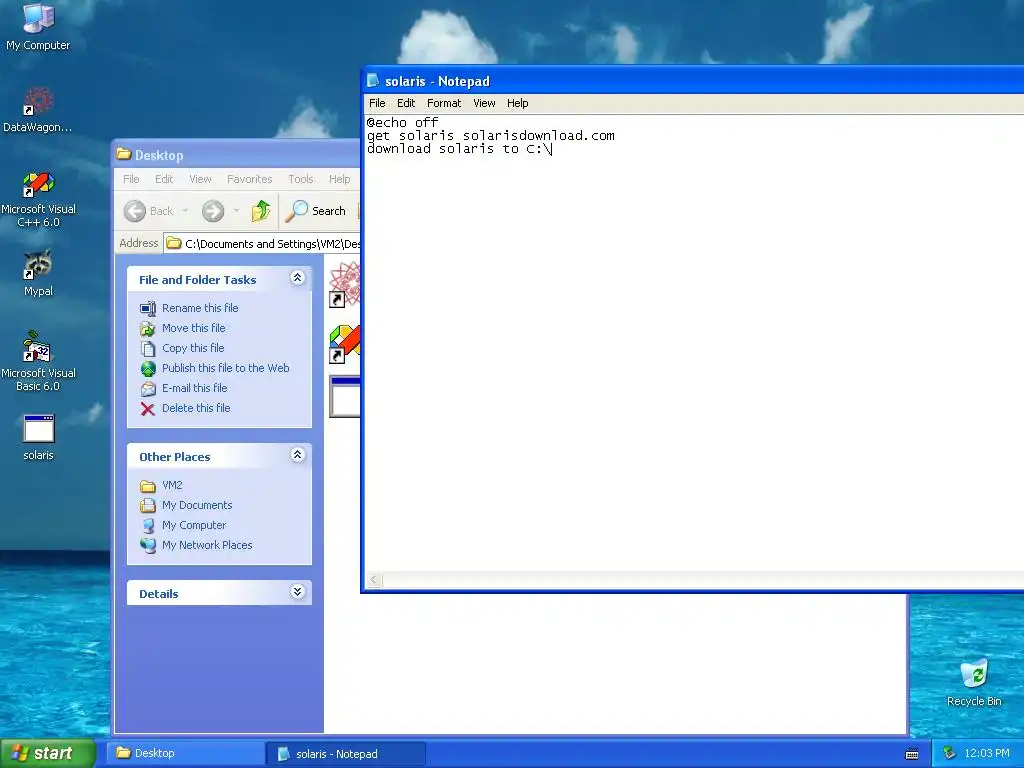1024x768 pixels.
Task: Select the solaris file on desktop
Action: click(x=38, y=436)
